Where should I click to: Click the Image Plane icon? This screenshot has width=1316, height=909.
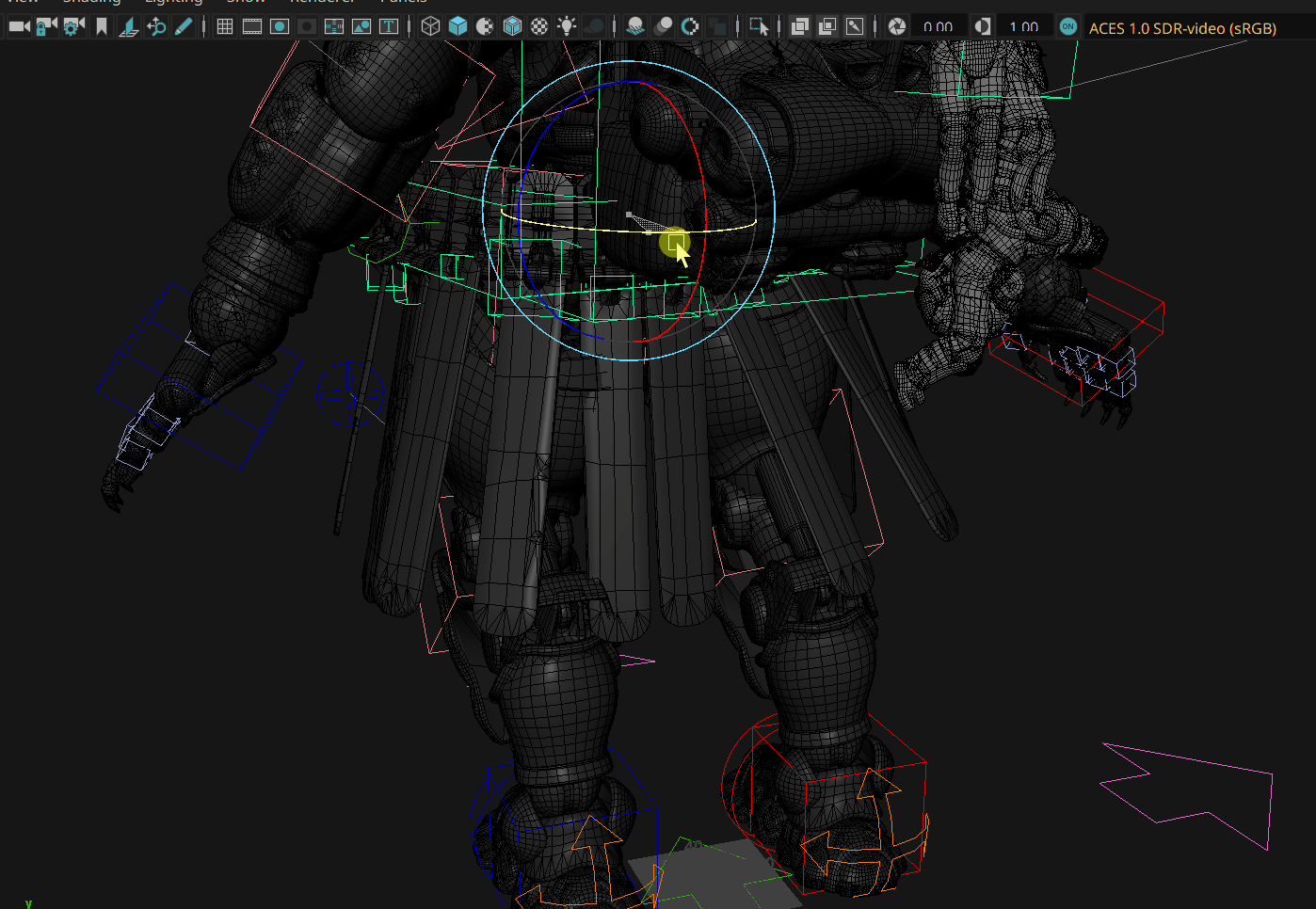(129, 26)
